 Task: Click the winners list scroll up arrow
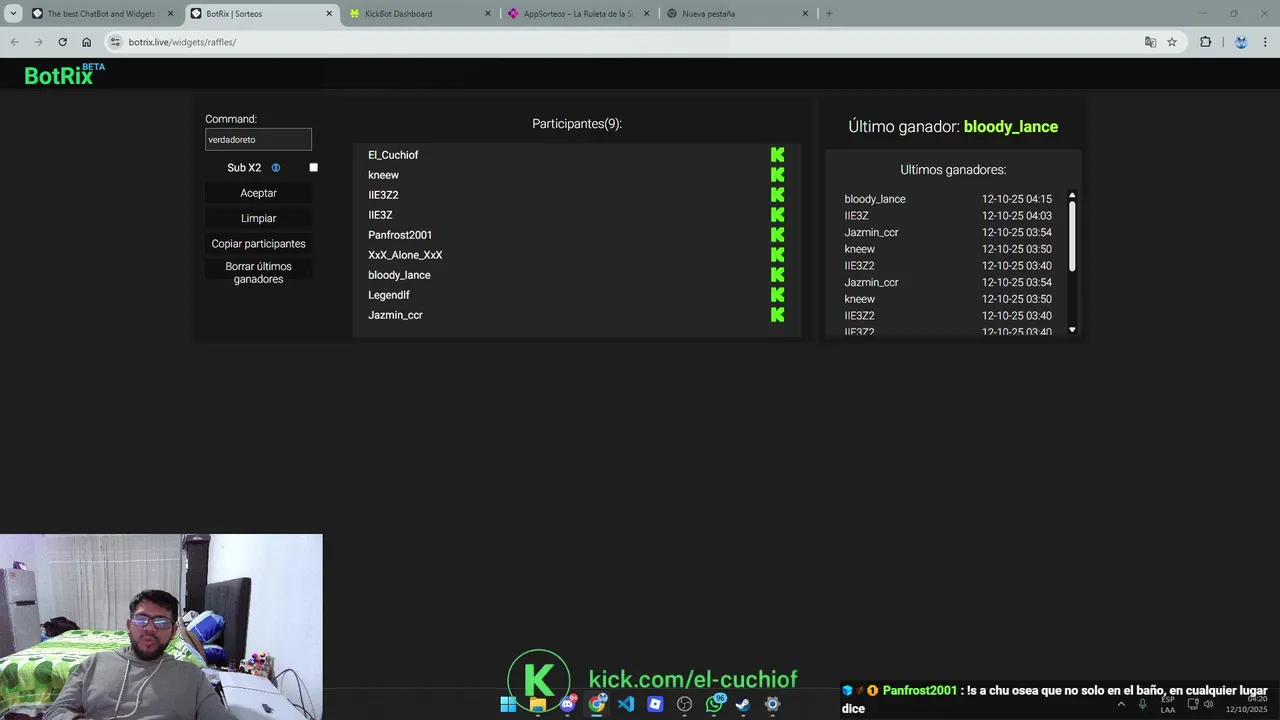(x=1072, y=196)
